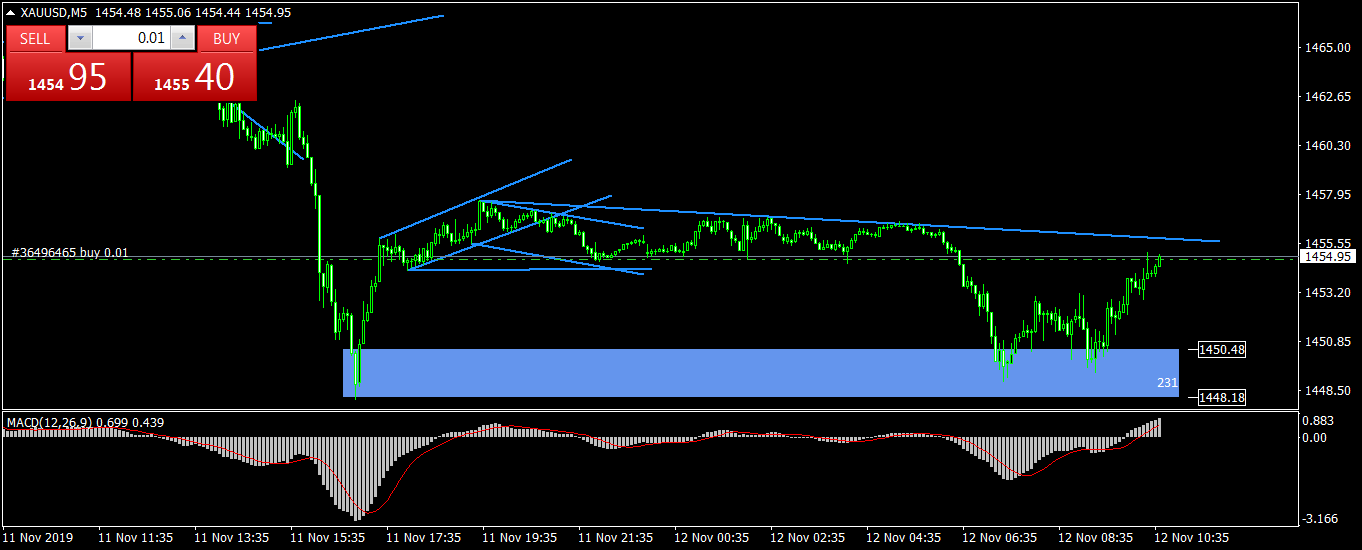Click the 1448.18 rectangle price label
This screenshot has height=550, width=1362.
coord(1222,398)
